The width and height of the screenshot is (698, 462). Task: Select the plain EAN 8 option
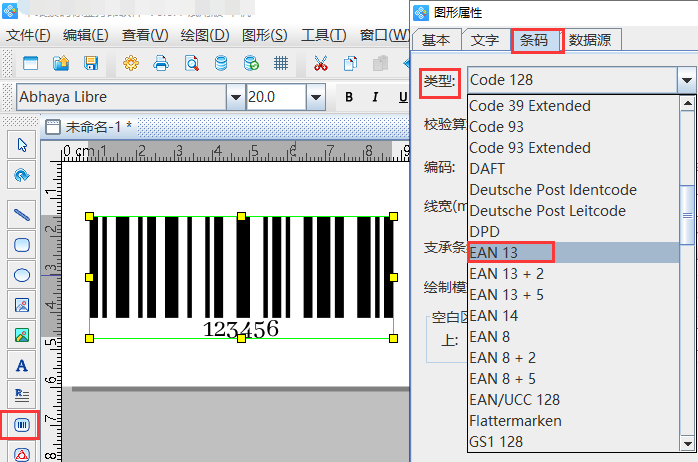tap(573, 336)
